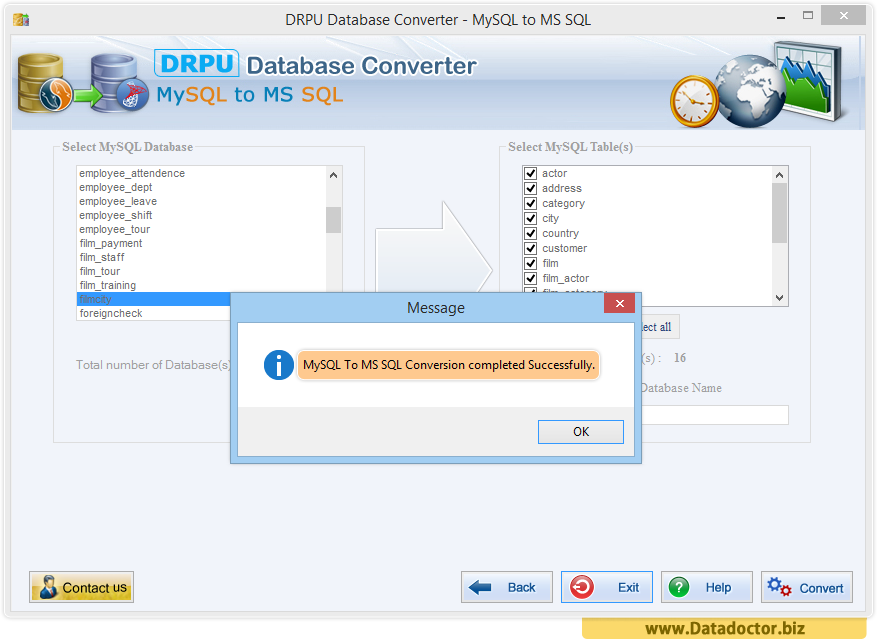Minimize the Database Converter window

pos(781,17)
